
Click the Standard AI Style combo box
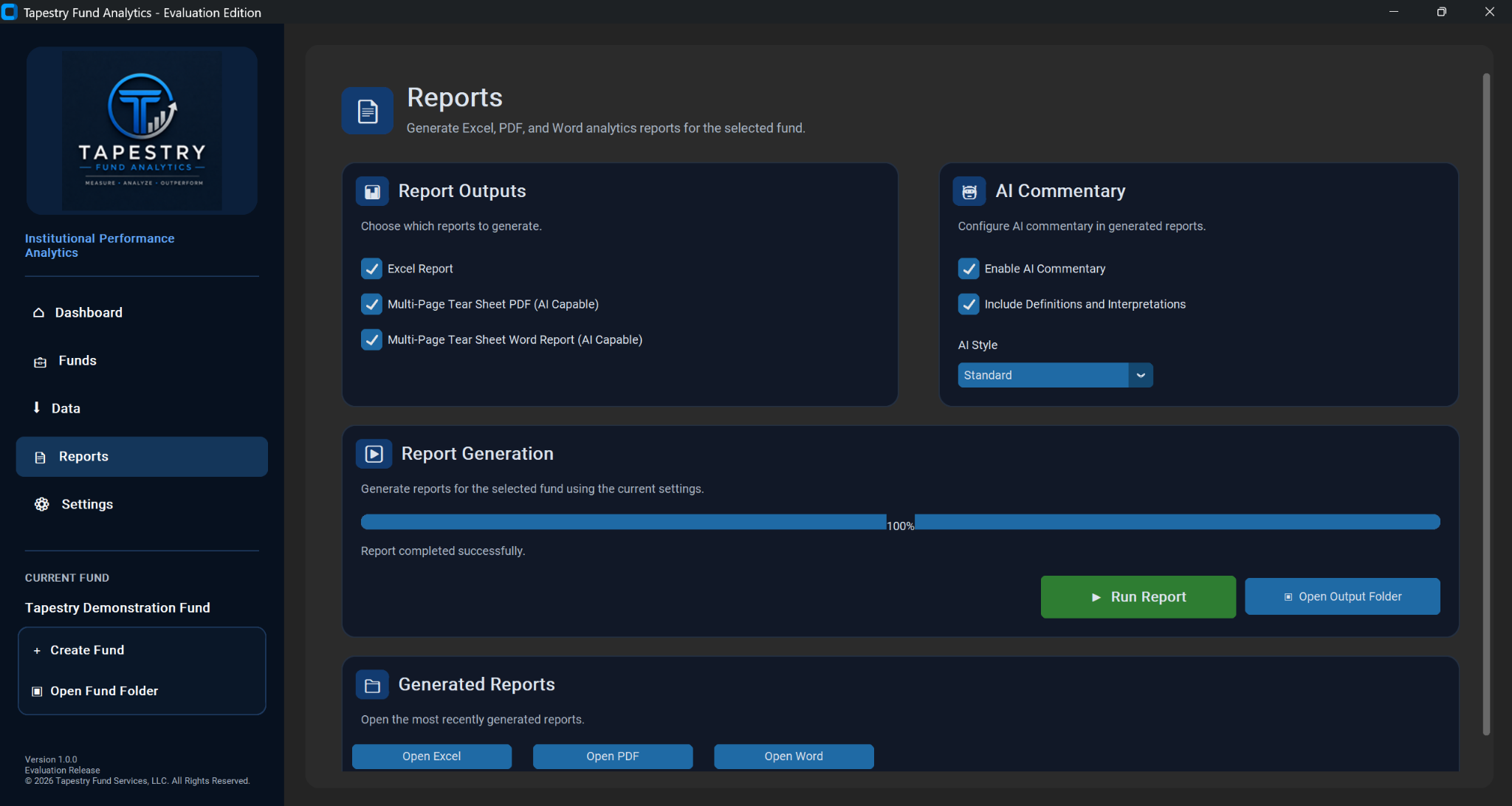pos(1055,375)
